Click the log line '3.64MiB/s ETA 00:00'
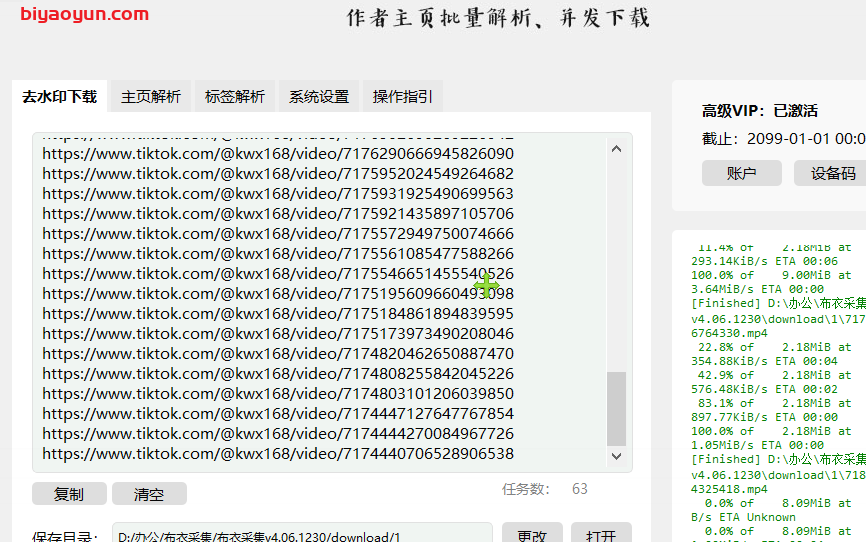The height and width of the screenshot is (542, 866). click(757, 289)
